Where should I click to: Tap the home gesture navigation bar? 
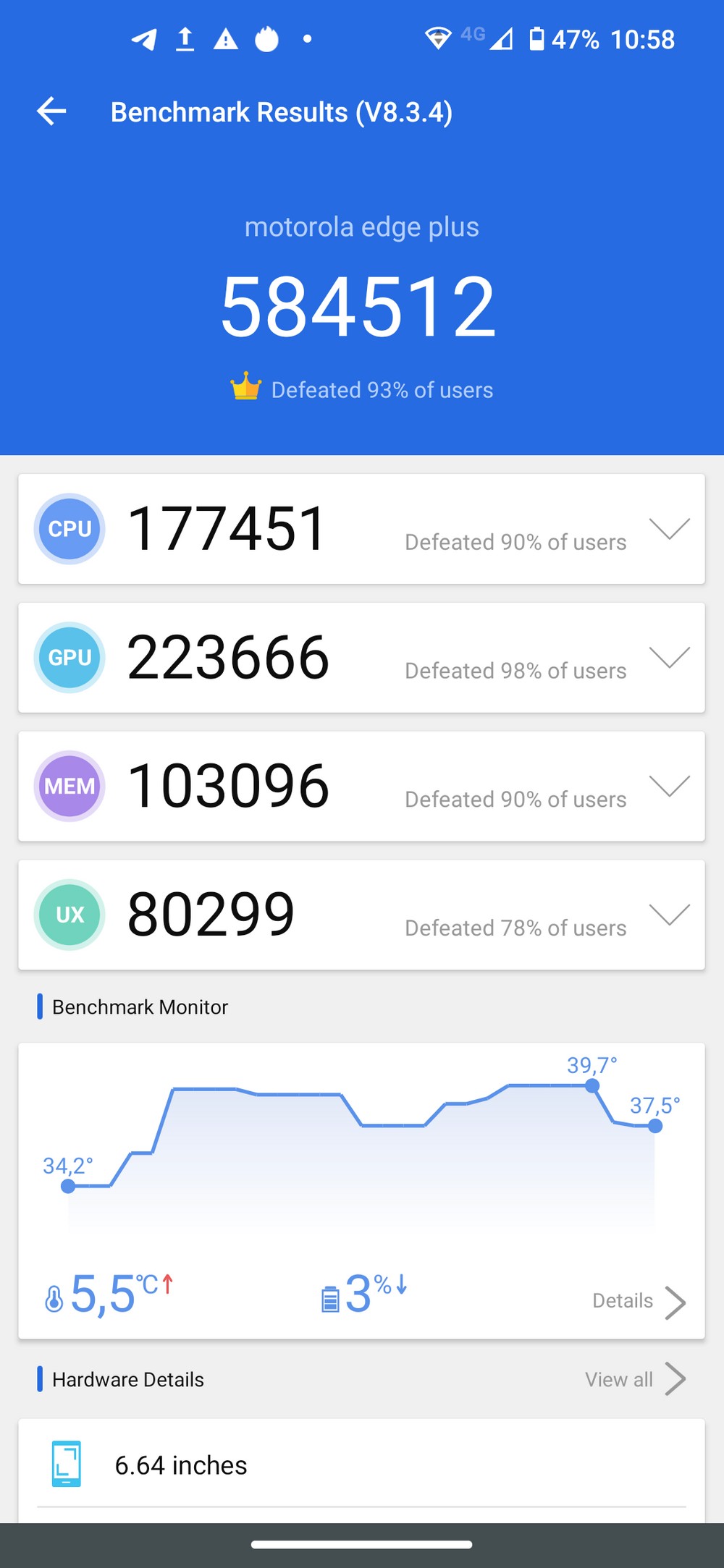coord(362,1544)
